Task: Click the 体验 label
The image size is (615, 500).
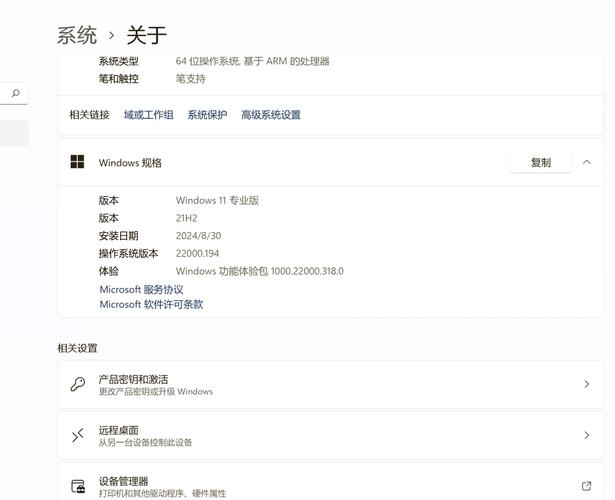Action: pyautogui.click(x=109, y=271)
